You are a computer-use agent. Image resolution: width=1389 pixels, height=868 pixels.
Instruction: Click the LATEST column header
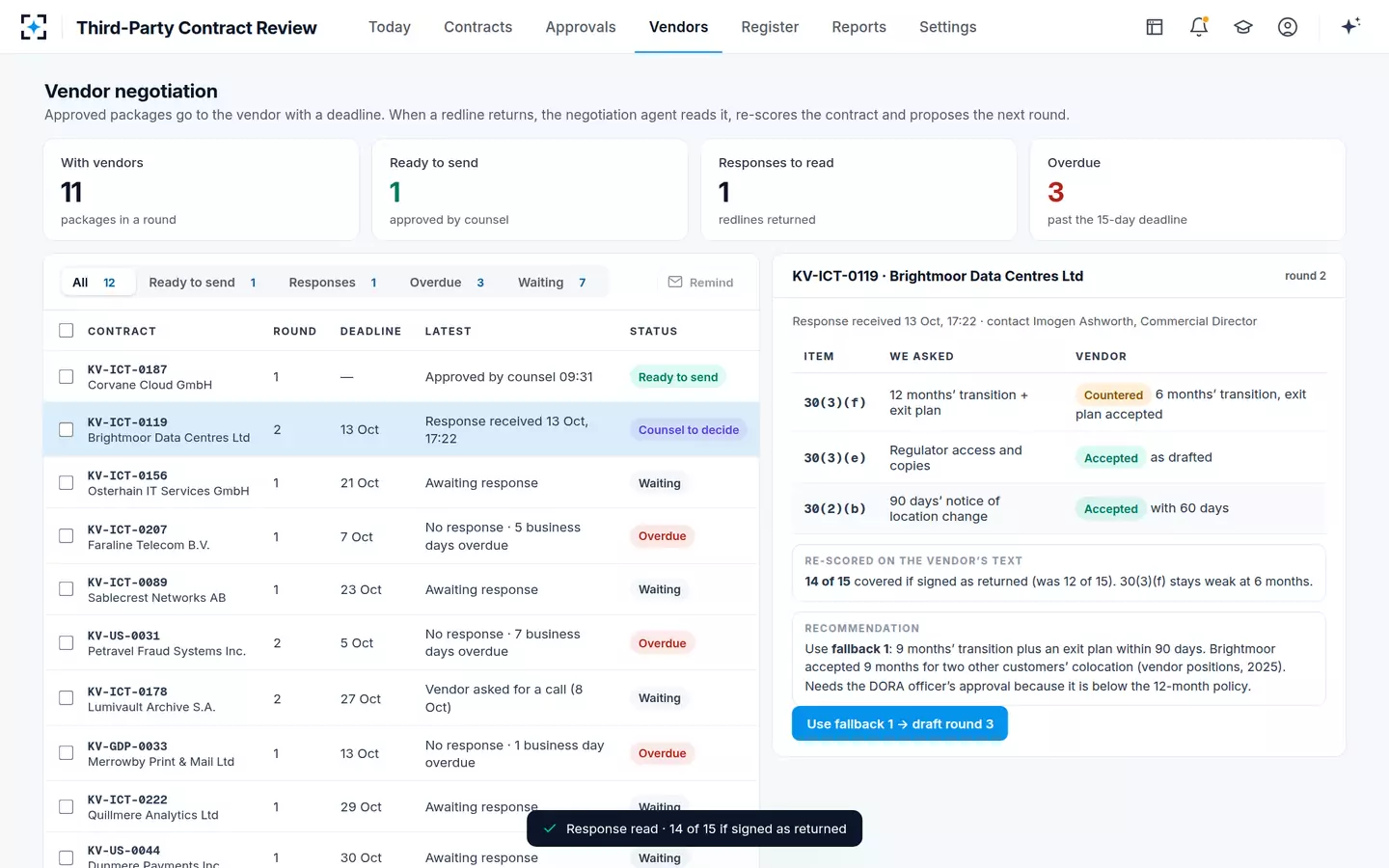[x=449, y=331]
